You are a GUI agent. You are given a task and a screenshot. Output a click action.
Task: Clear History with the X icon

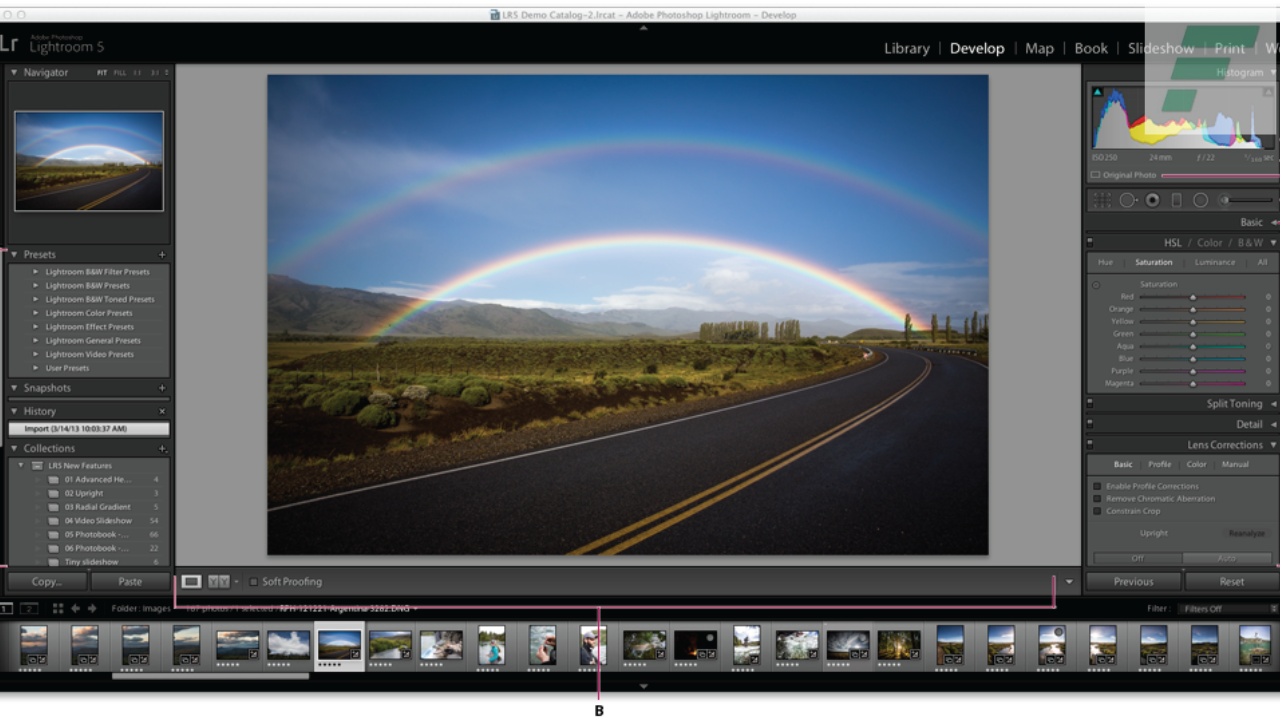(162, 411)
